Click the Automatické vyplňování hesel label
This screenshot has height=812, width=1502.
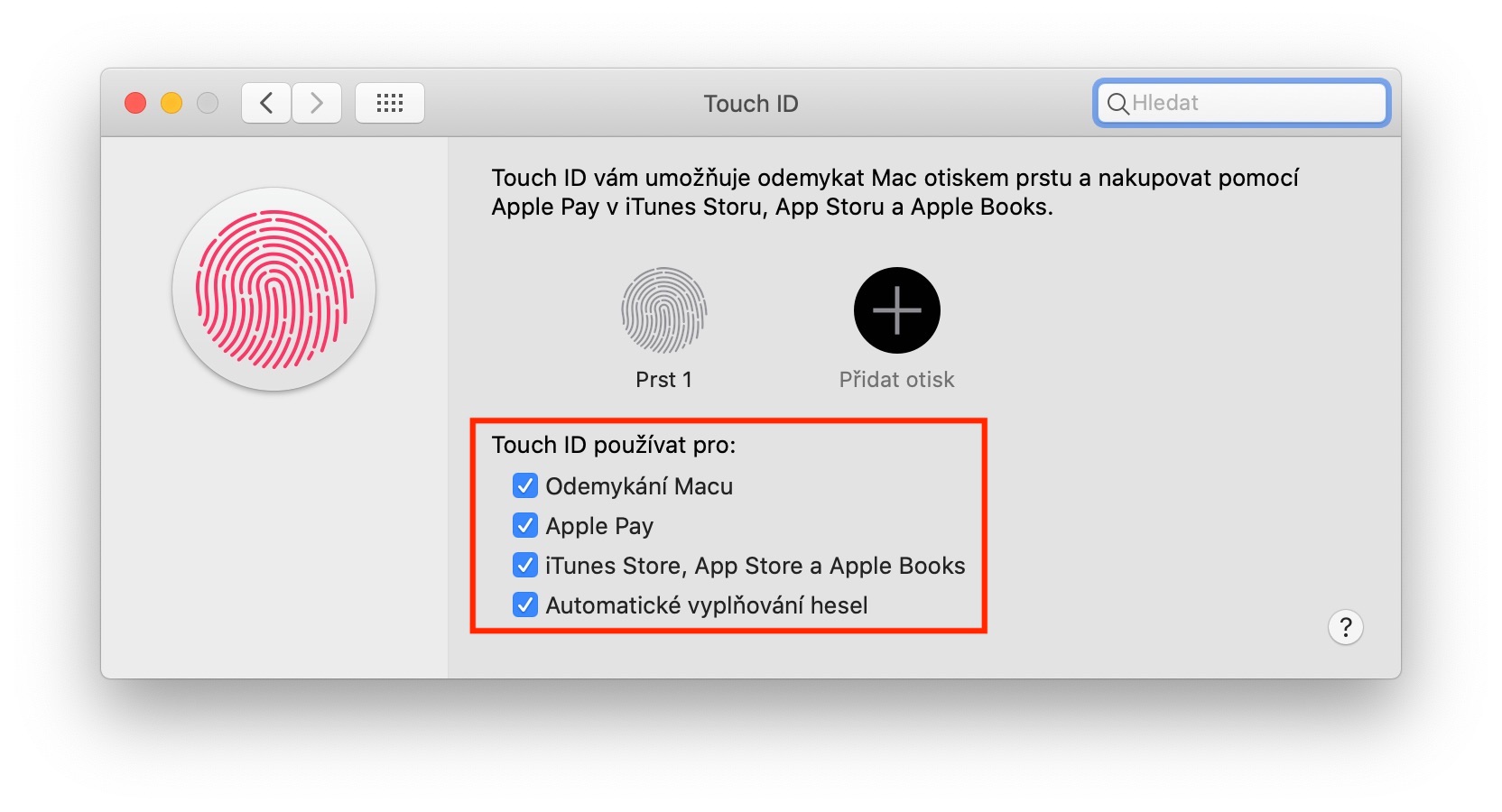click(x=707, y=605)
